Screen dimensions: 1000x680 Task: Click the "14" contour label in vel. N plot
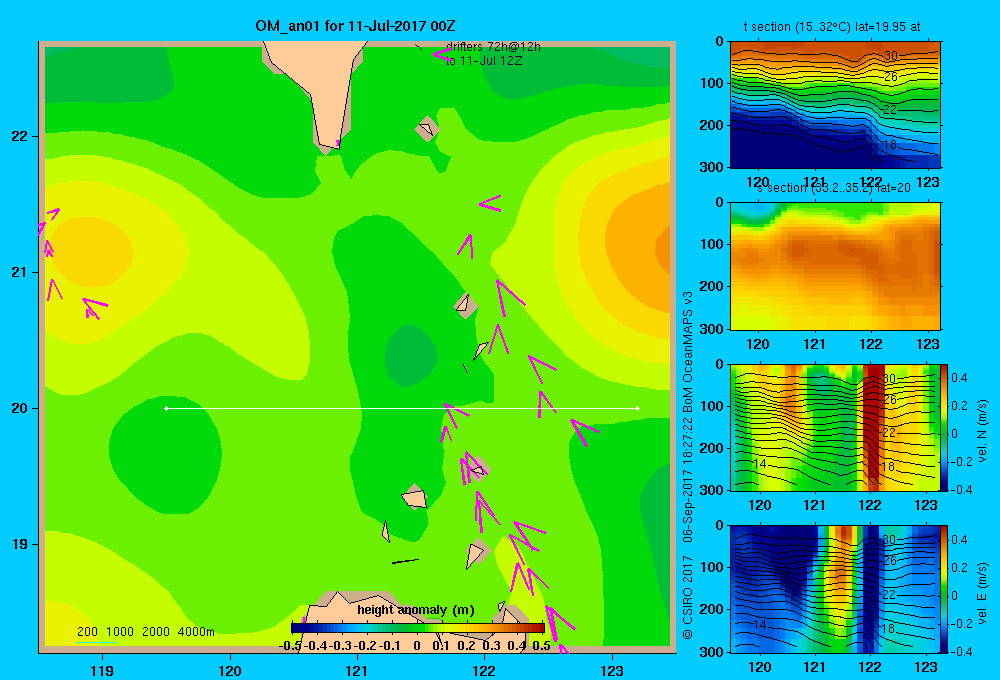tap(759, 464)
